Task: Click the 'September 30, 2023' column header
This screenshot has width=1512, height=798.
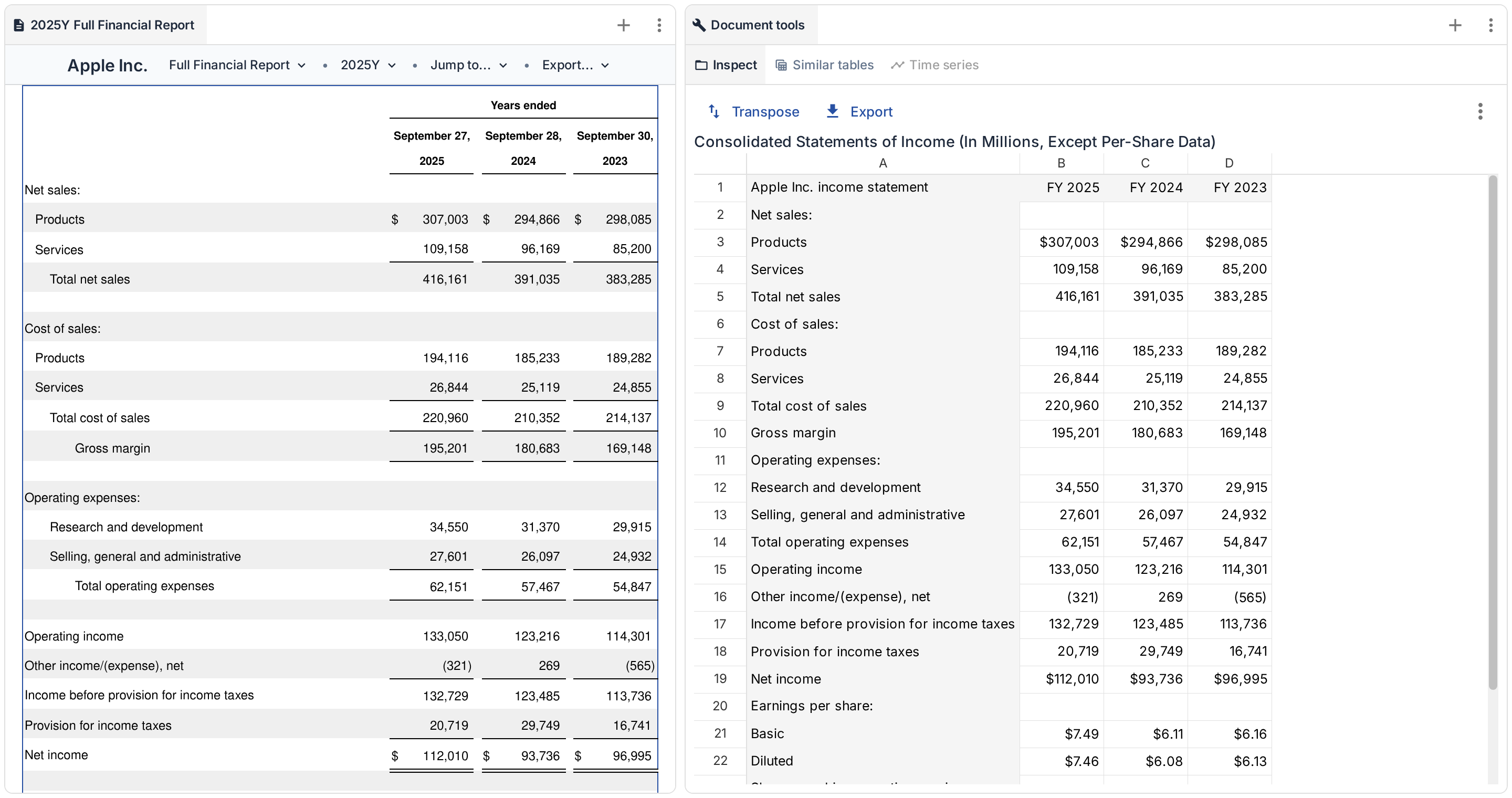Action: 615,148
